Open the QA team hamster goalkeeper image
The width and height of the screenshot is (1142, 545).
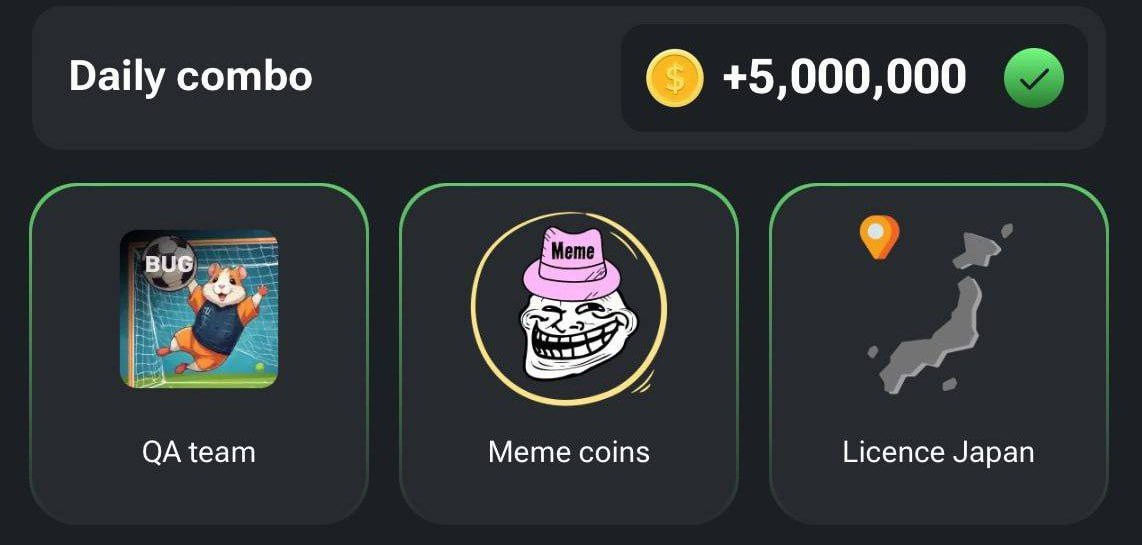pyautogui.click(x=199, y=309)
